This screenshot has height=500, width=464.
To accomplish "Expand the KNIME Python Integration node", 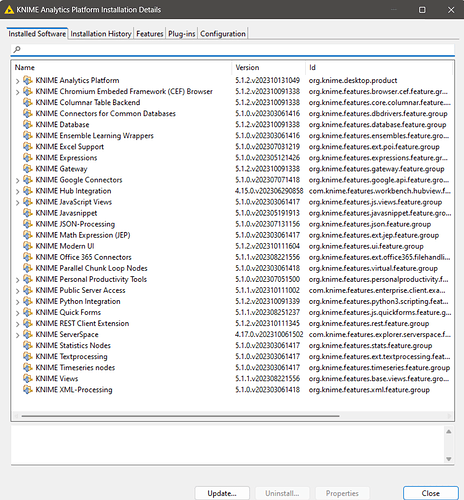I will tap(17, 302).
